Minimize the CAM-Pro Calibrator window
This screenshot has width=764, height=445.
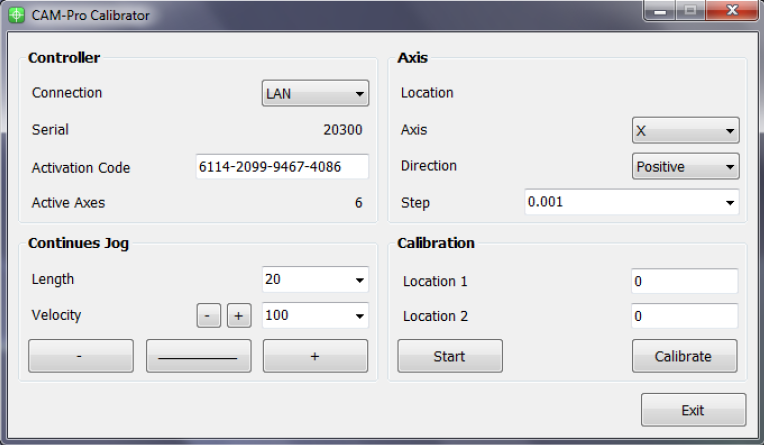click(660, 10)
